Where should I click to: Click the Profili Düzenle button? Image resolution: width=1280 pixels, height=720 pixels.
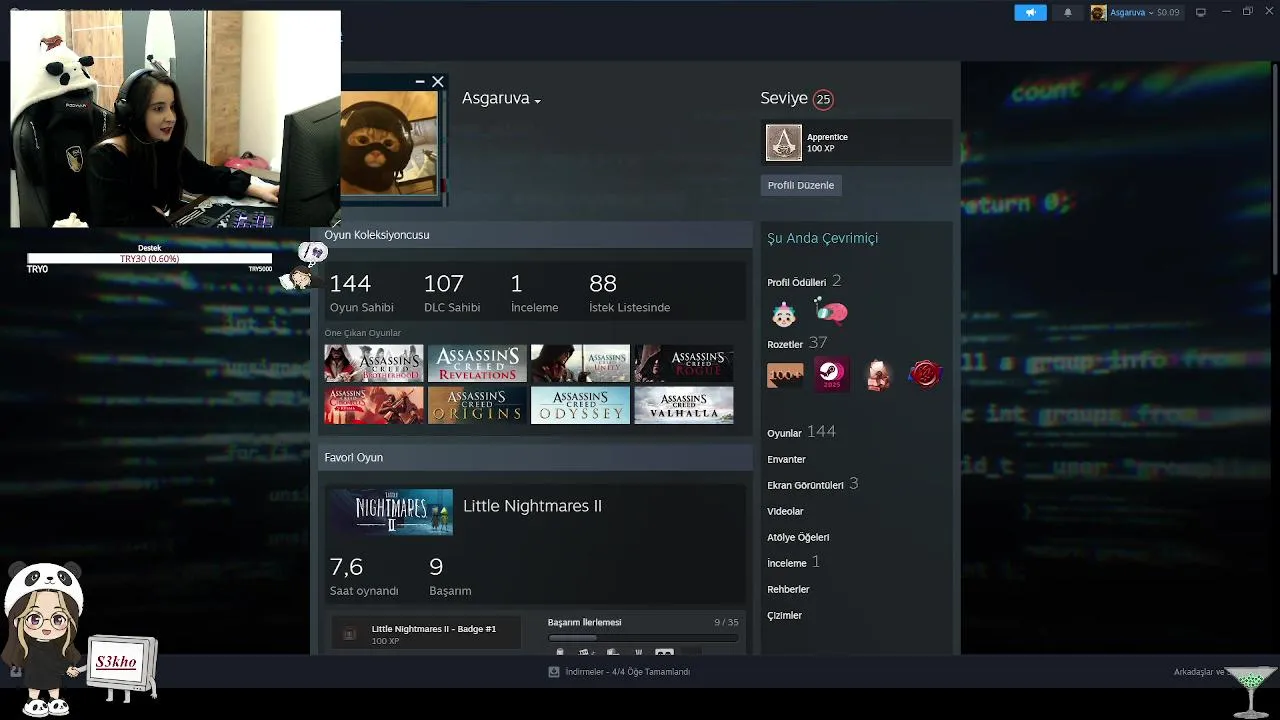click(x=801, y=185)
